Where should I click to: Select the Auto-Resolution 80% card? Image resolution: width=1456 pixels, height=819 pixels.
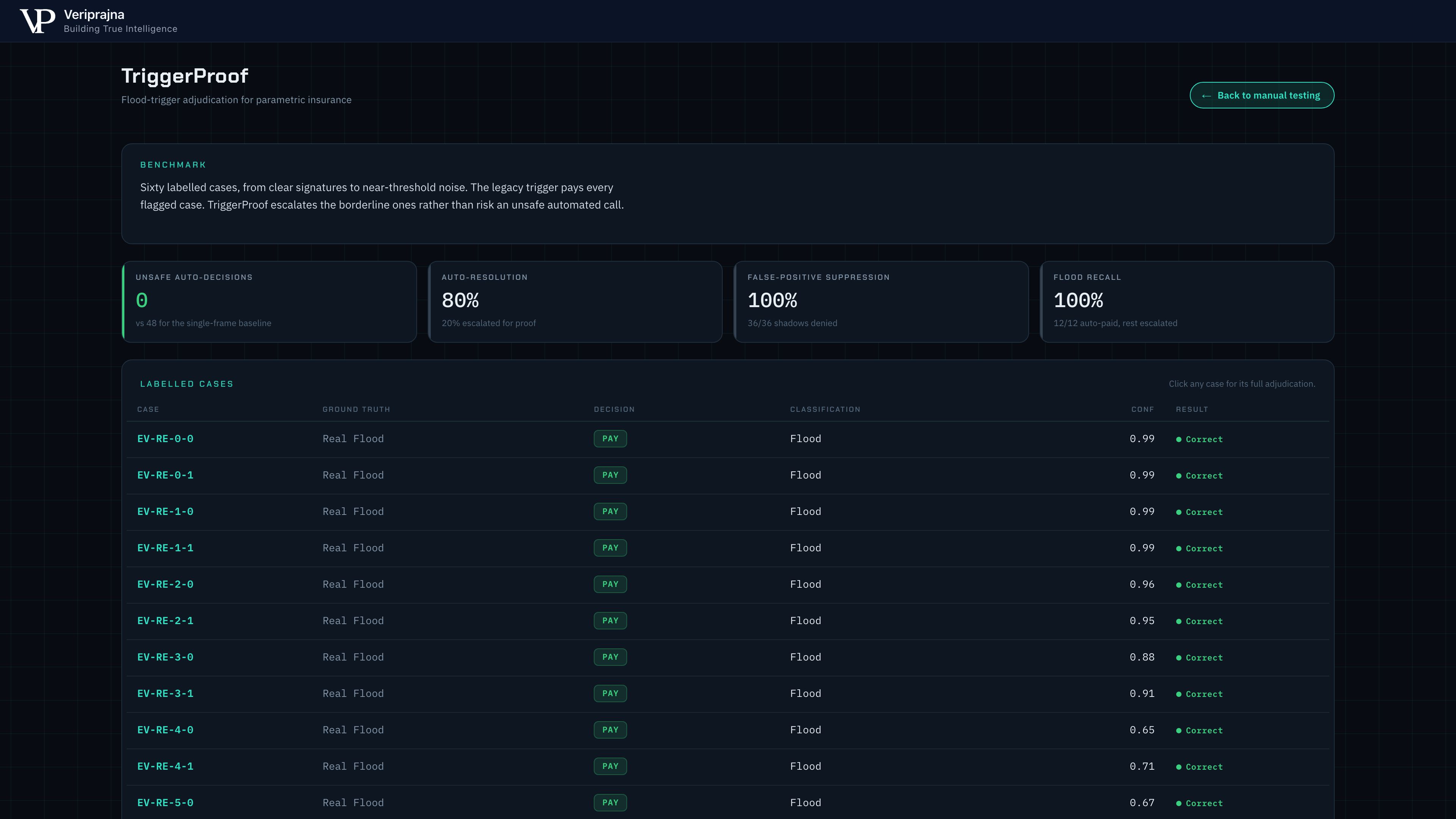575,302
